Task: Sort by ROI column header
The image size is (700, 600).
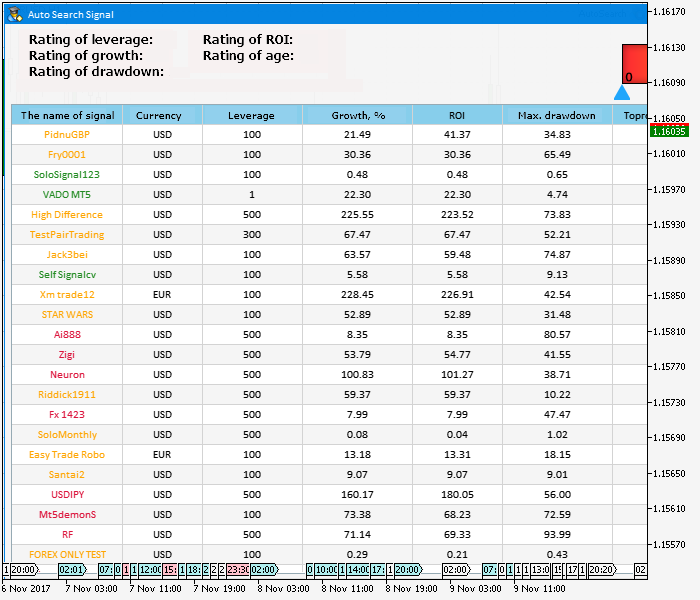Action: 457,115
